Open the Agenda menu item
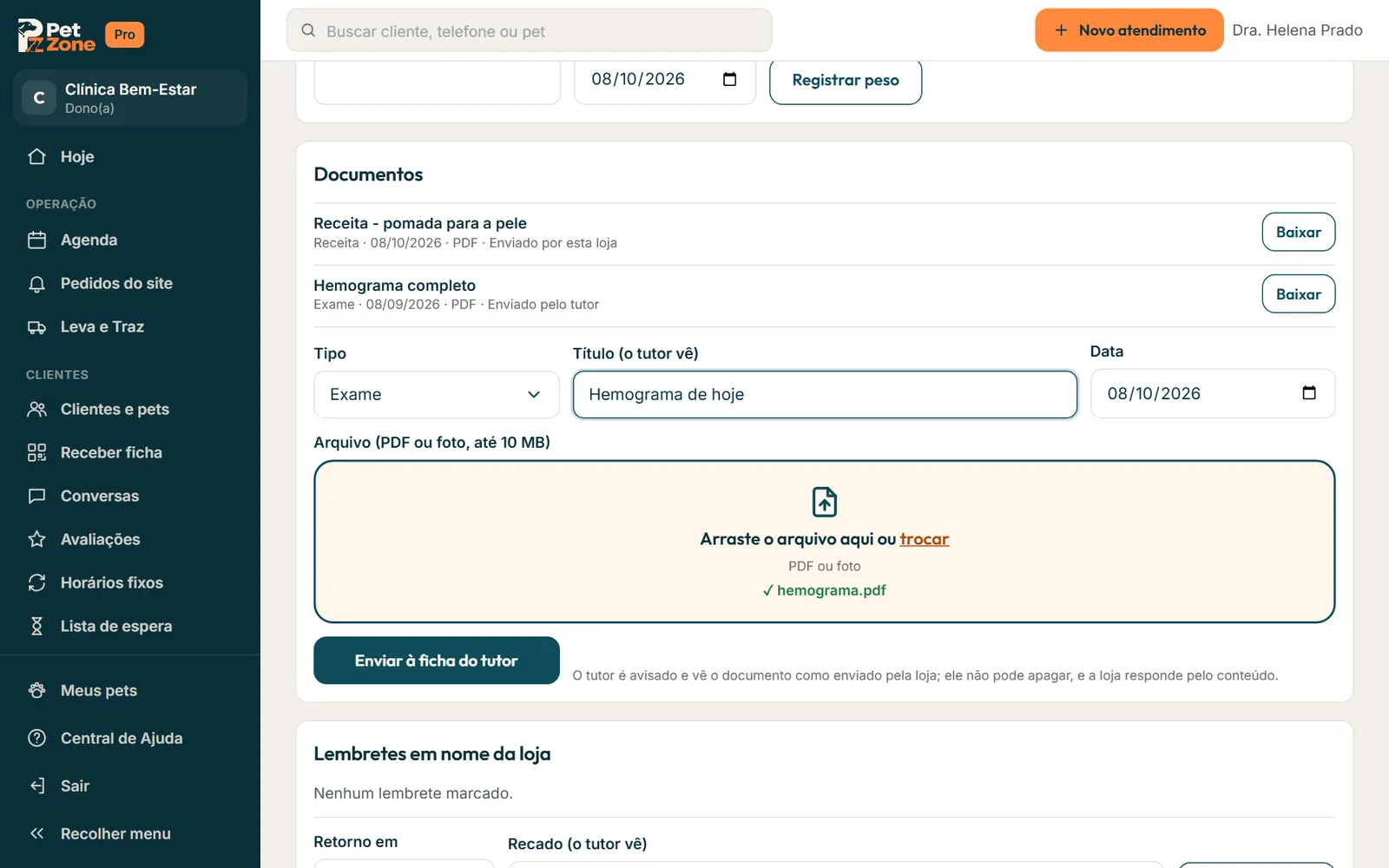Screen dimensions: 1389x868 [x=130, y=240]
